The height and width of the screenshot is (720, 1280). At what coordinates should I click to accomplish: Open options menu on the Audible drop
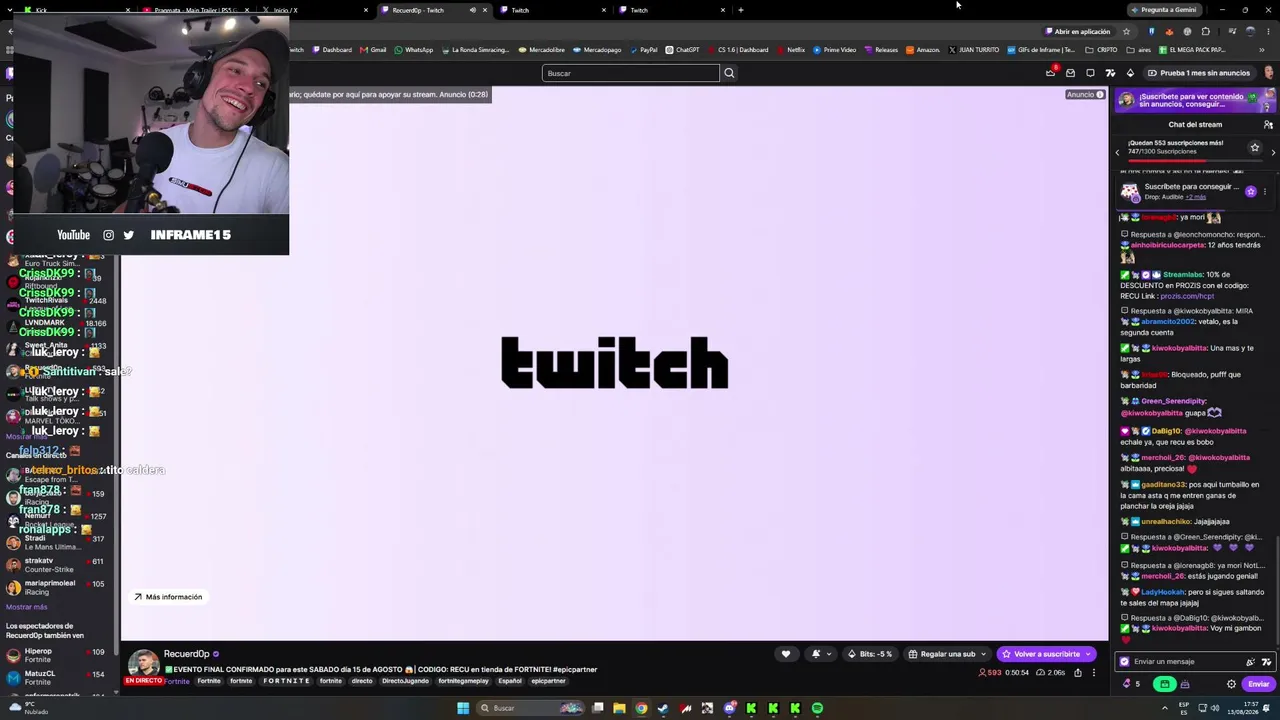1265,191
